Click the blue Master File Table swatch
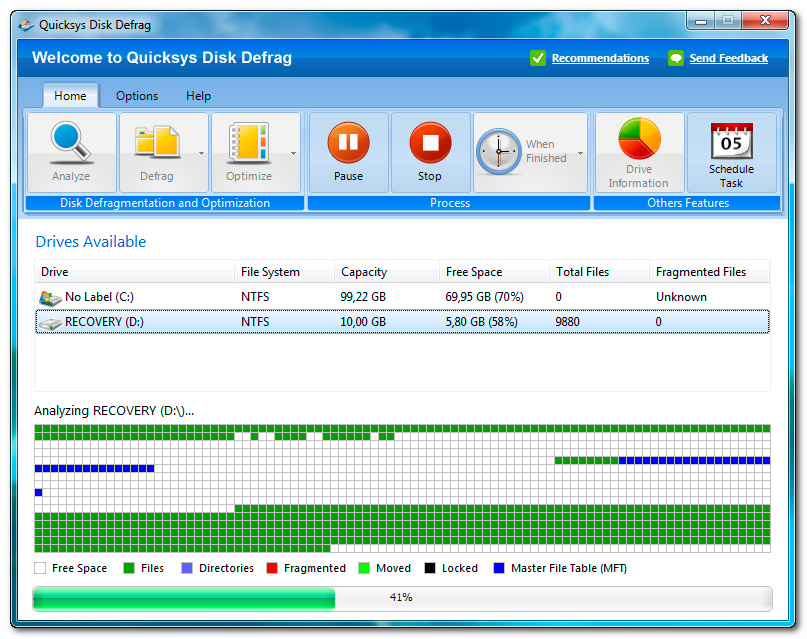 (x=499, y=568)
